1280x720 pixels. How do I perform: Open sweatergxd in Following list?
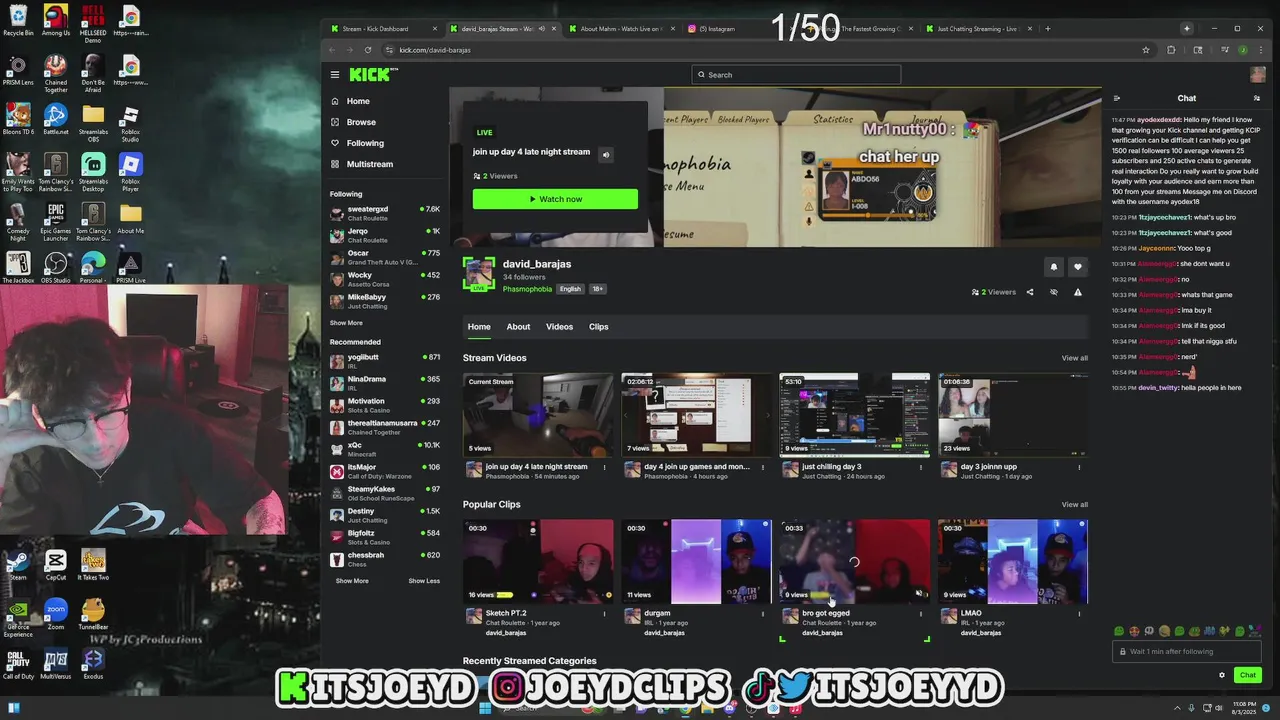coord(385,213)
